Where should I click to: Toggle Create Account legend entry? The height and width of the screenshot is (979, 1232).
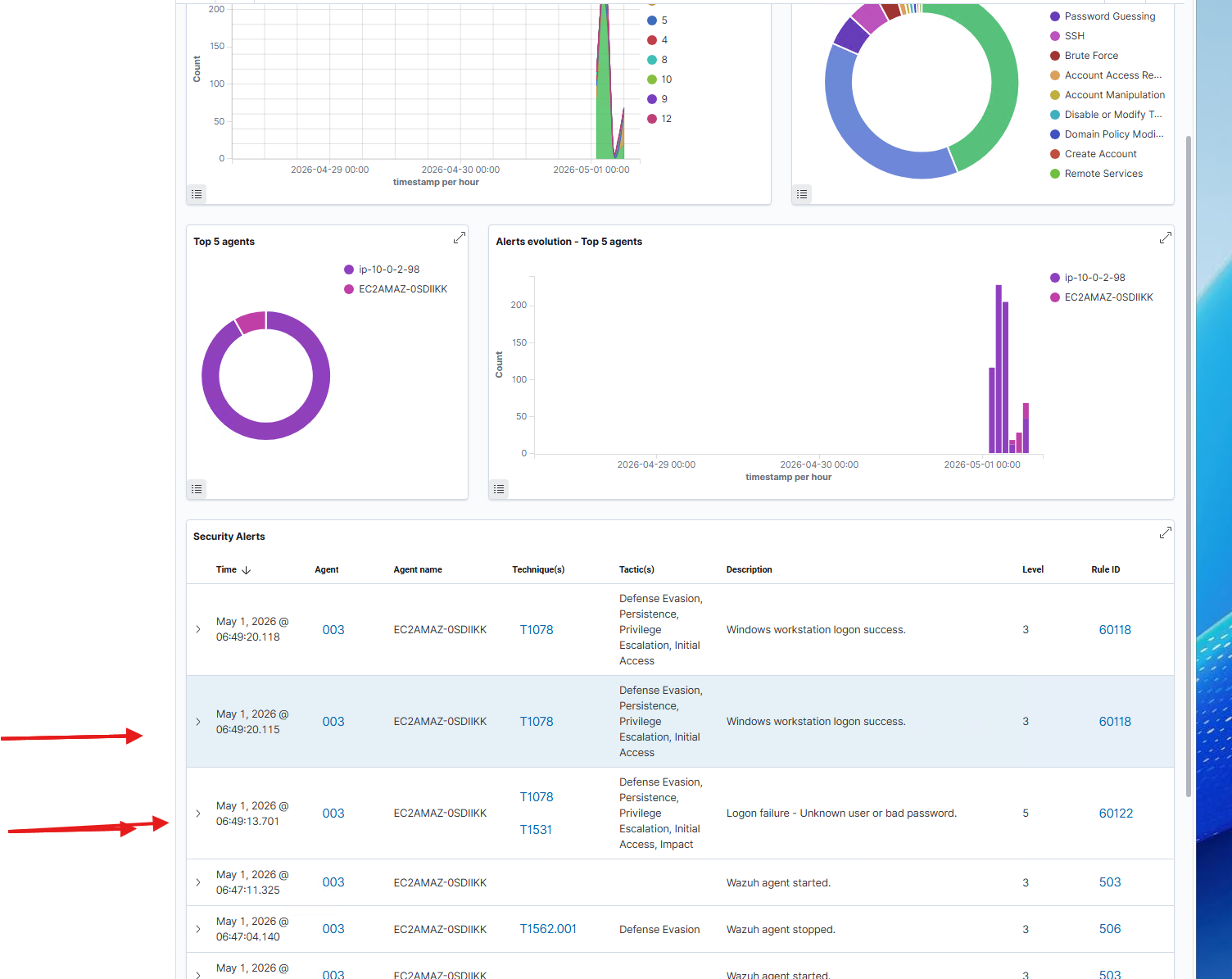click(x=1094, y=154)
